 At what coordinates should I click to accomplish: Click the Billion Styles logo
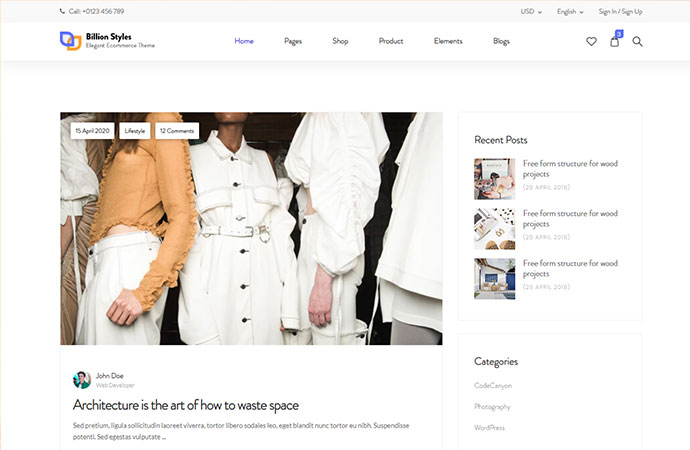[x=106, y=41]
